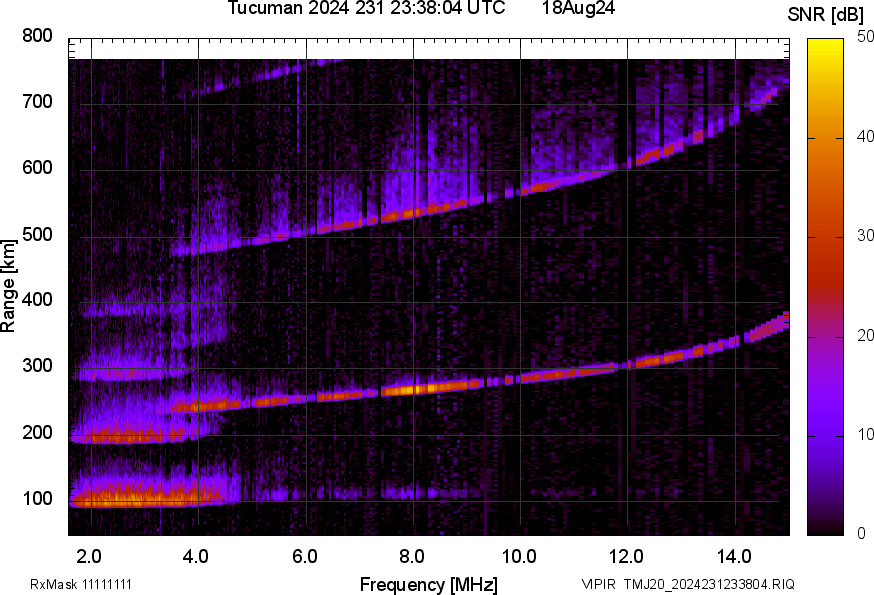Screen dimensions: 874x595
Task: Click the range tick label '400'
Action: (37, 300)
